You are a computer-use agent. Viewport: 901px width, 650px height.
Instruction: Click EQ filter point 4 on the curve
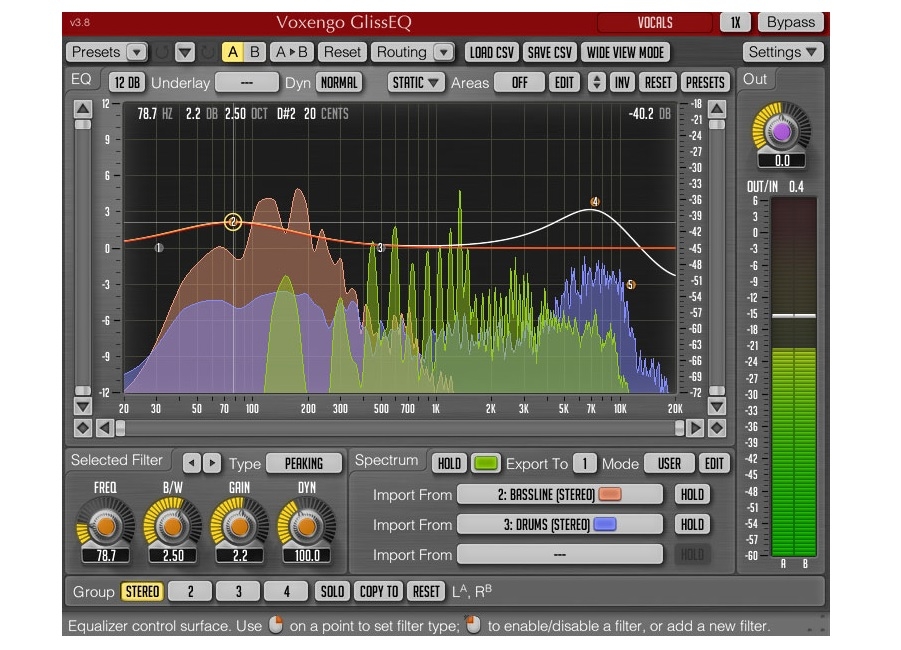(595, 202)
